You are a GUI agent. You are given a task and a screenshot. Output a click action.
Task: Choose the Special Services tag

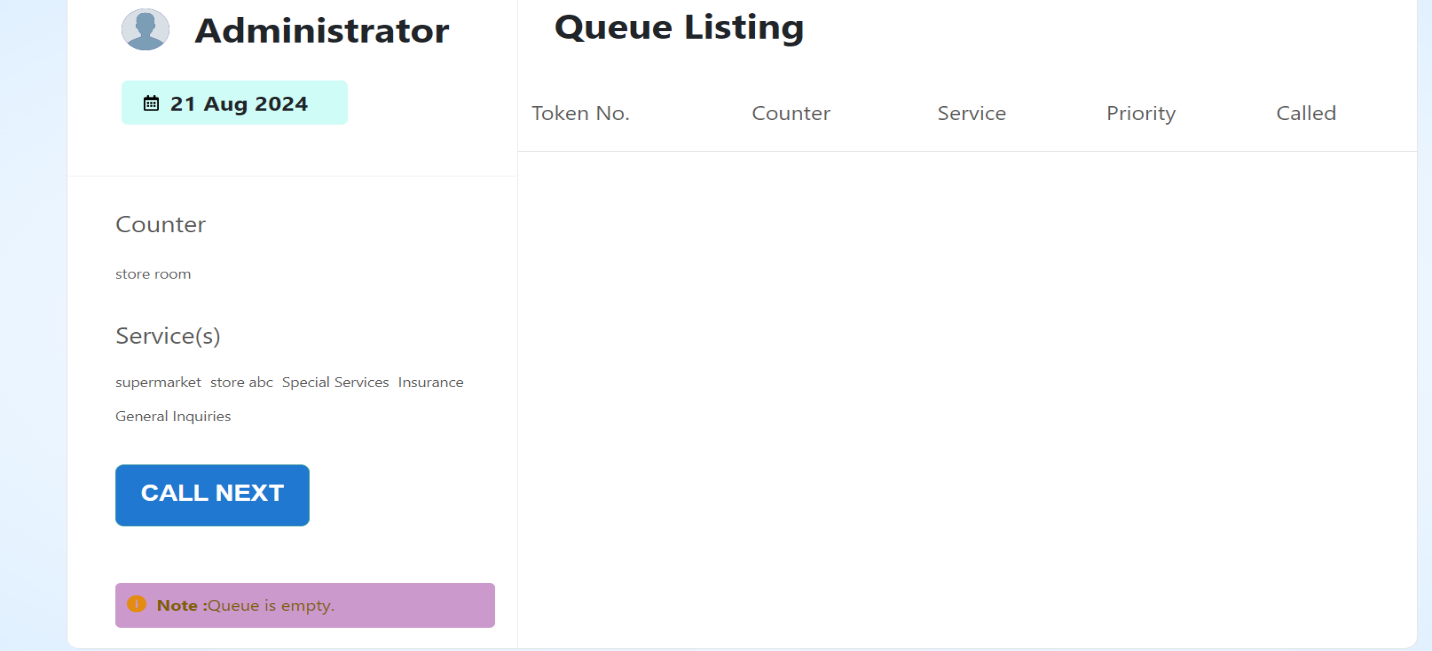335,382
